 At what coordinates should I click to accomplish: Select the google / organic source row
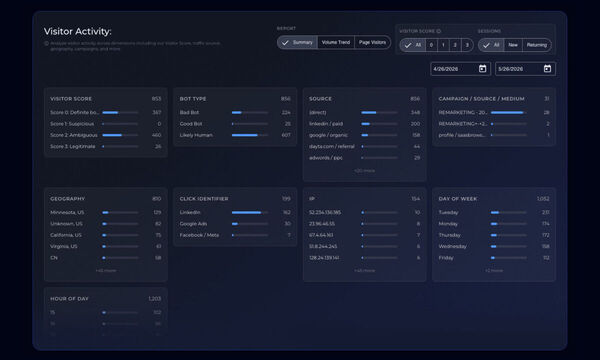coord(364,135)
